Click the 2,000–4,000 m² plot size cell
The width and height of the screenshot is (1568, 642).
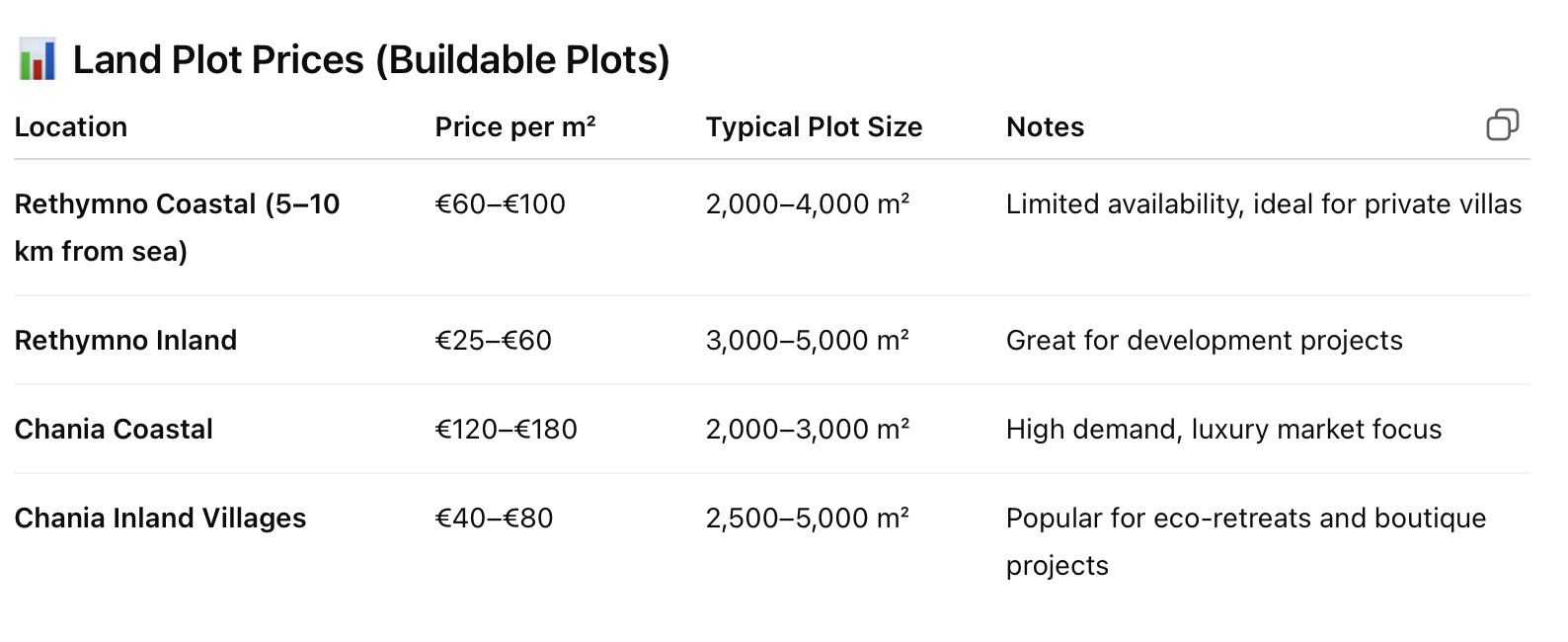point(807,204)
